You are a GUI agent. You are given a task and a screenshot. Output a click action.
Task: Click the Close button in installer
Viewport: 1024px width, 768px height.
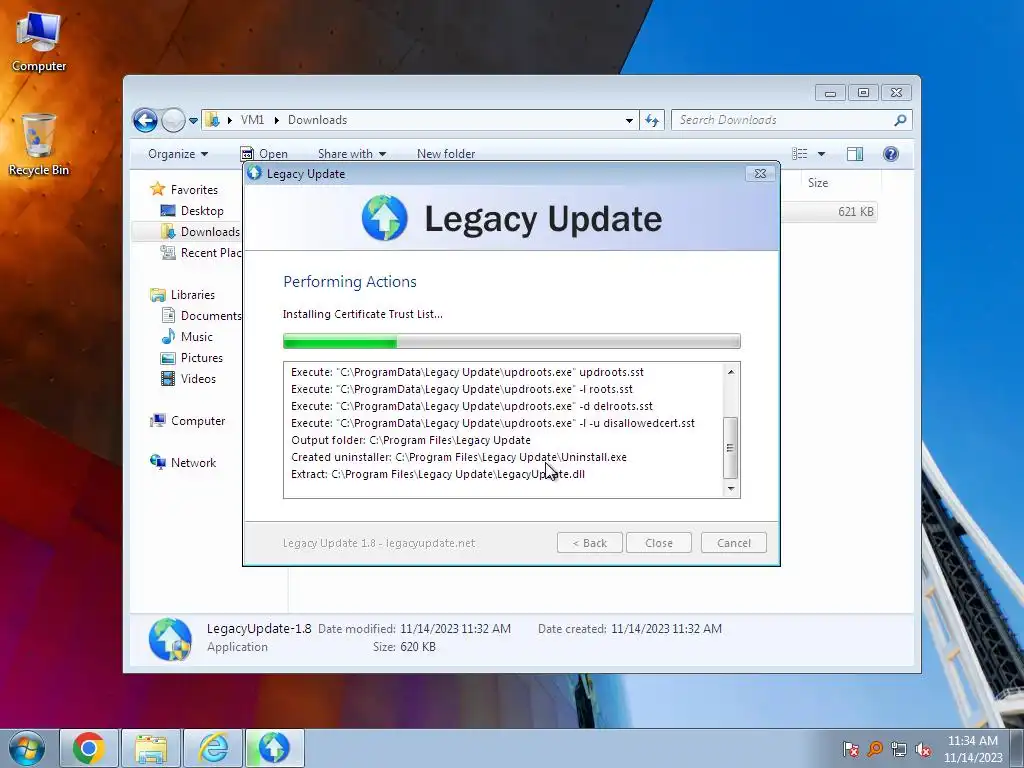coord(658,543)
